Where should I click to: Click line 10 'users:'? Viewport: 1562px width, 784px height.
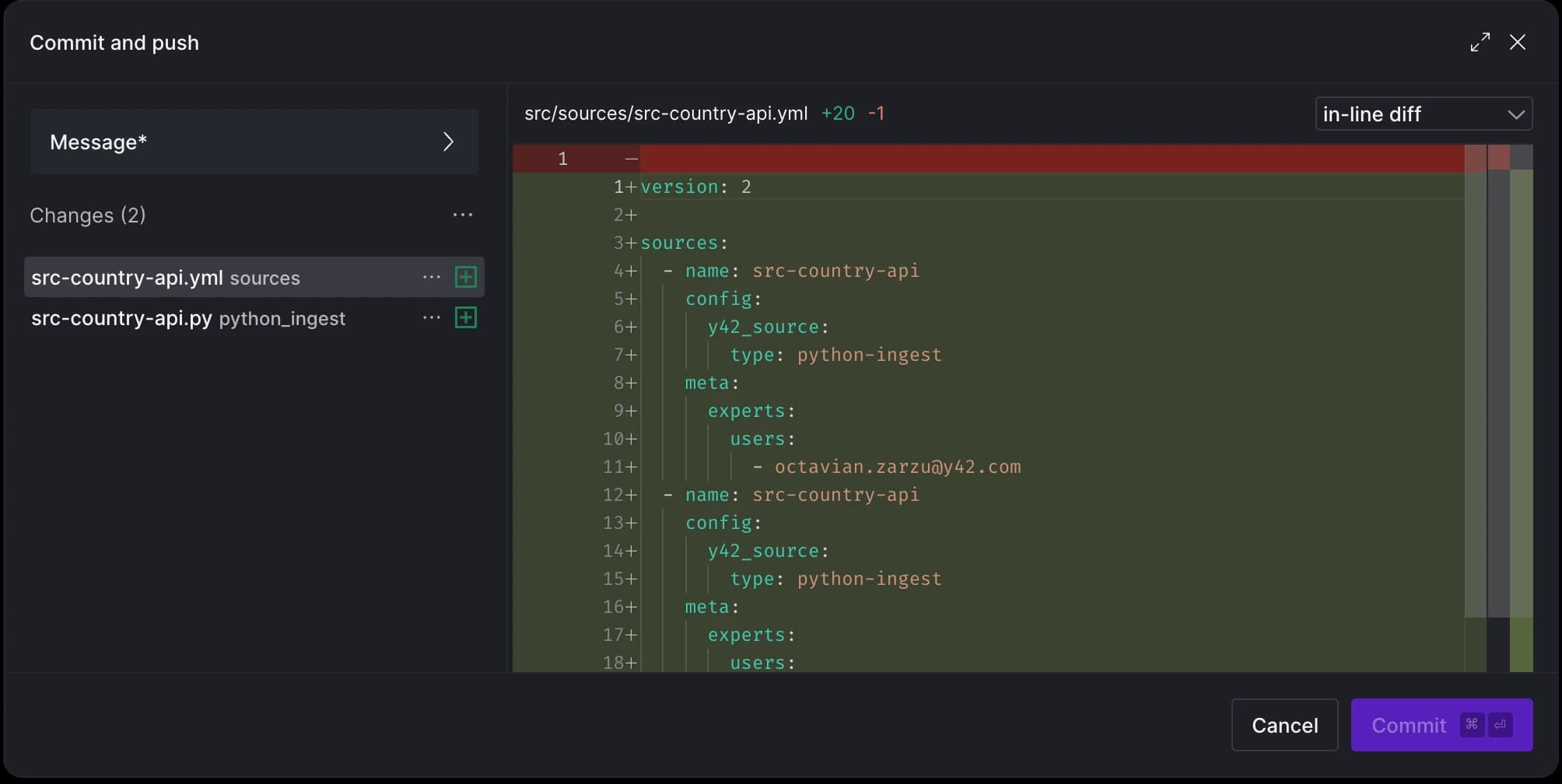[762, 439]
